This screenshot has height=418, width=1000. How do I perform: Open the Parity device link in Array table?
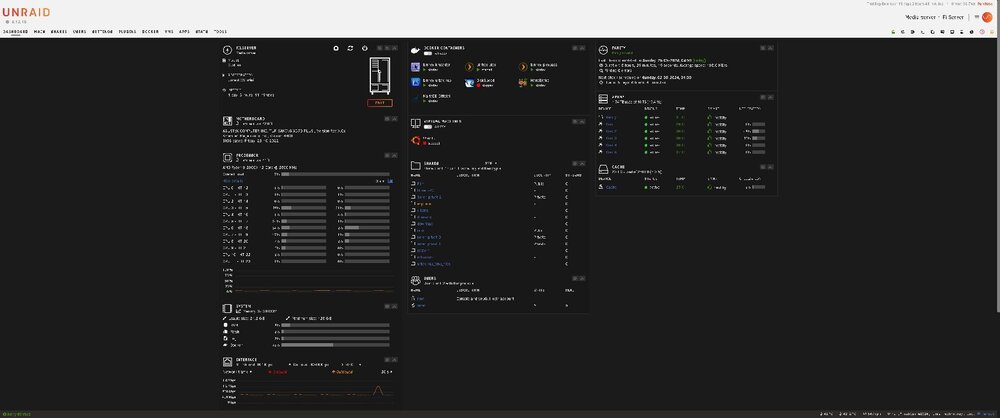coord(611,117)
